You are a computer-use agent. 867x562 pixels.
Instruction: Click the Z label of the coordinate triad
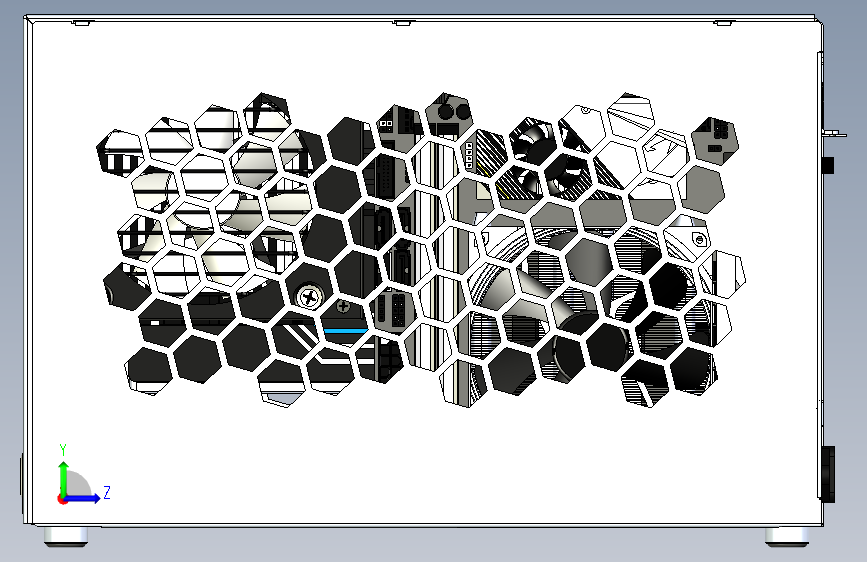[107, 492]
